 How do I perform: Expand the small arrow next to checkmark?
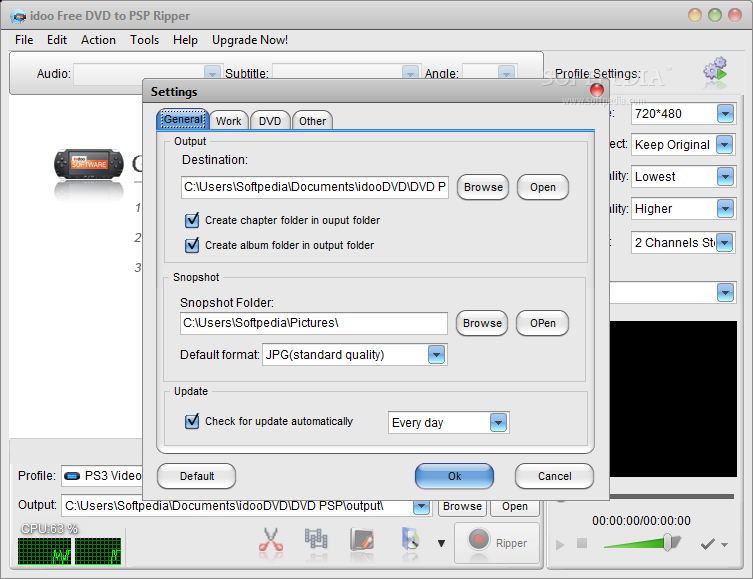pyautogui.click(x=724, y=545)
